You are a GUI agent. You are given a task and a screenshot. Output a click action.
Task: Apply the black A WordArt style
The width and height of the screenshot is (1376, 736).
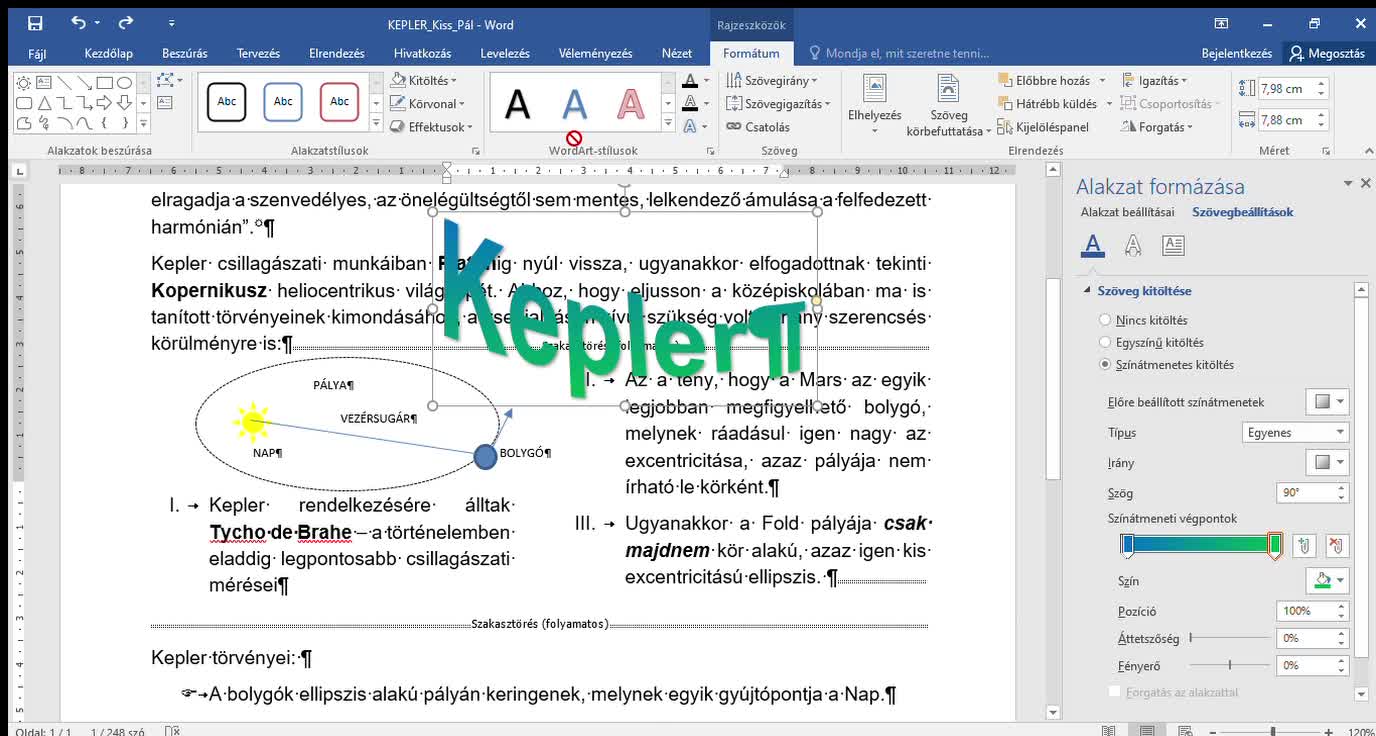pyautogui.click(x=517, y=104)
